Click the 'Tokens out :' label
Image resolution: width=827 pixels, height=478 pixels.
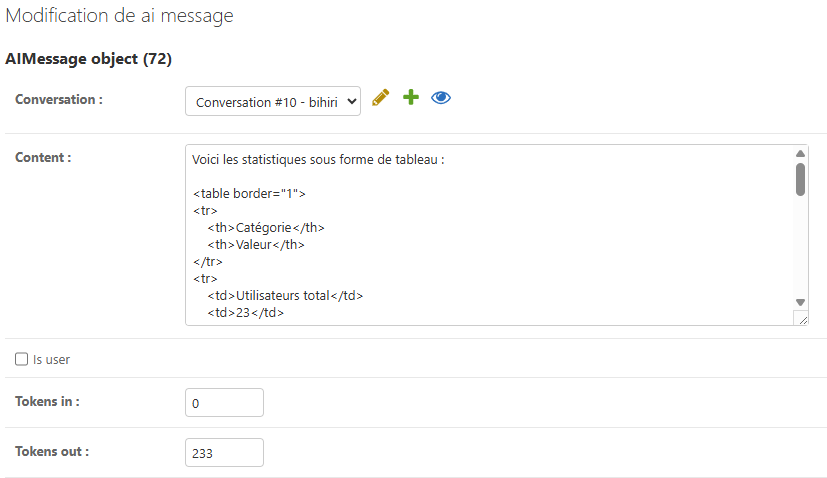(x=52, y=451)
